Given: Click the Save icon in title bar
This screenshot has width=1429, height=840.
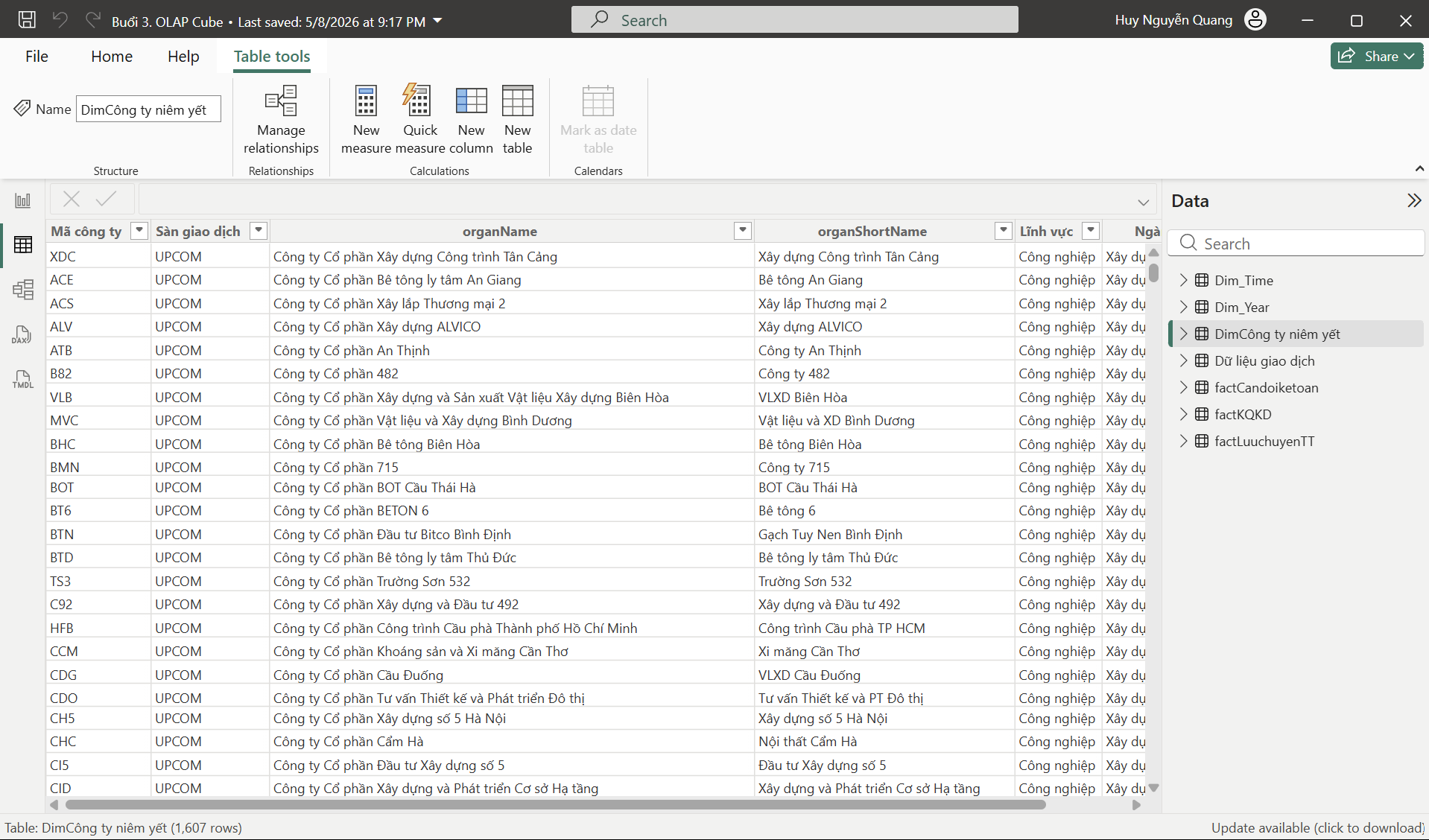Looking at the screenshot, I should coord(27,20).
